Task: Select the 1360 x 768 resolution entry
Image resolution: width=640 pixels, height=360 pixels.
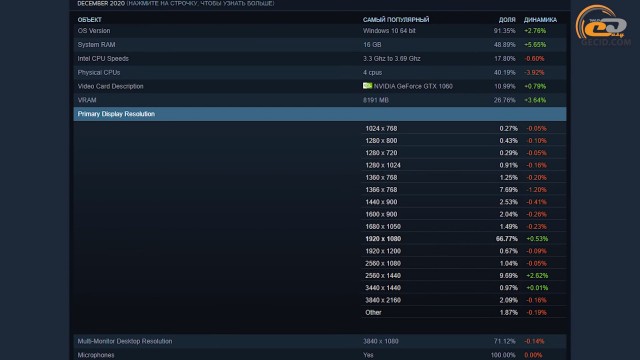Action: click(x=381, y=178)
